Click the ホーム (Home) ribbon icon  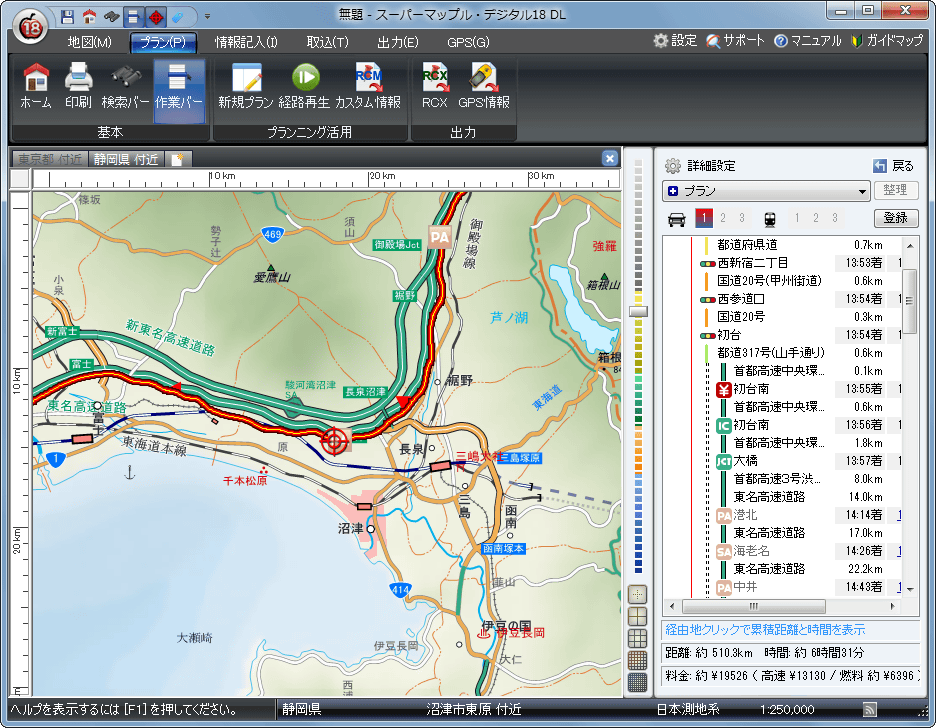pos(36,86)
